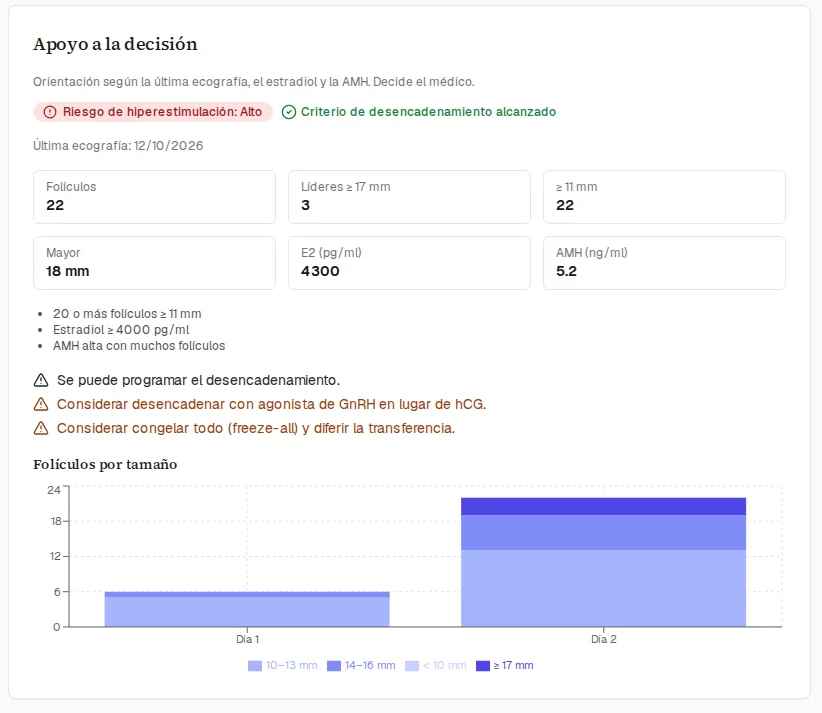The image size is (822, 713).
Task: Click bullet '20 o más folículos ≥ 11 mm'
Action: coord(127,314)
